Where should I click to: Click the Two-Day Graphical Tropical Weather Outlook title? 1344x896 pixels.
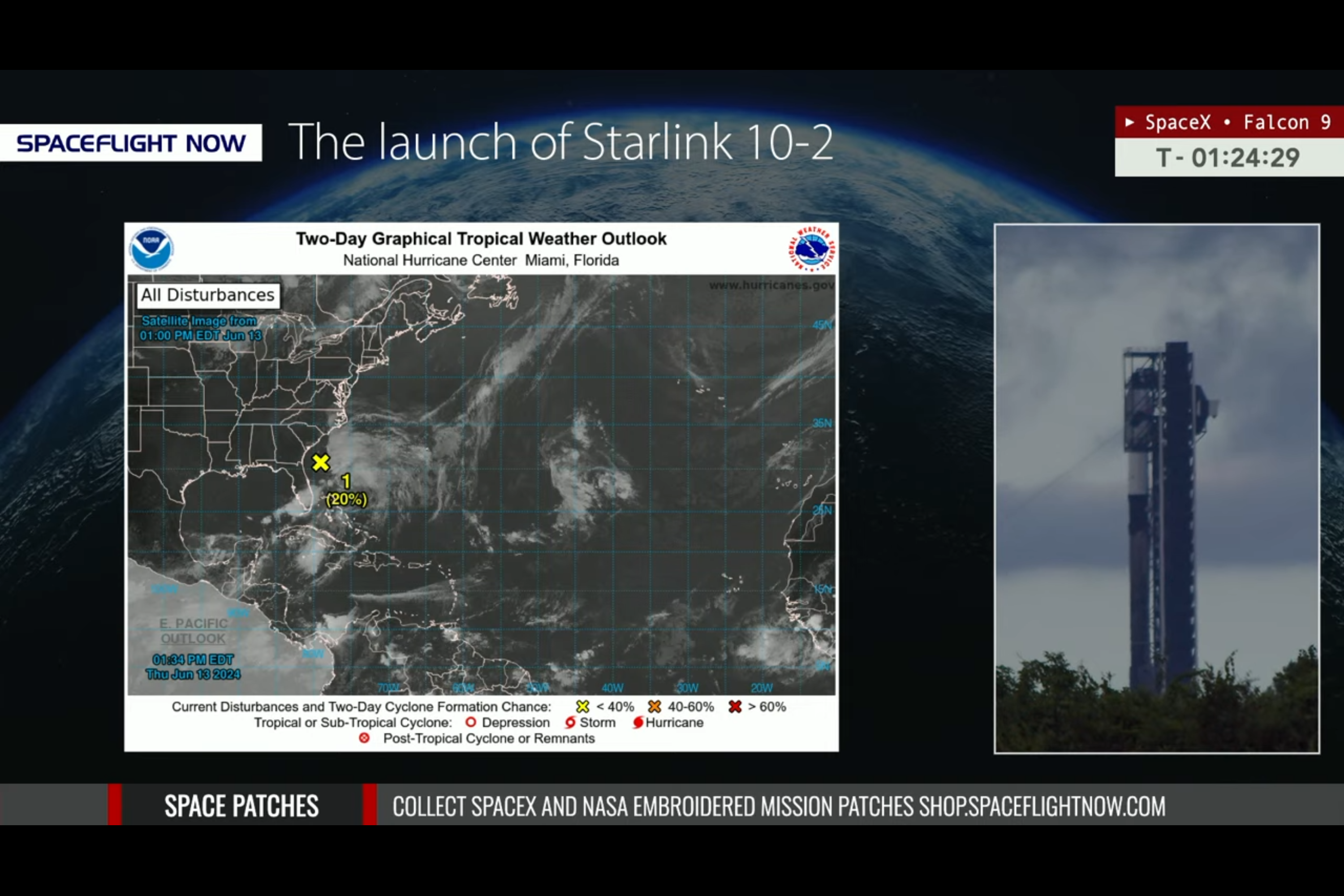pyautogui.click(x=481, y=239)
